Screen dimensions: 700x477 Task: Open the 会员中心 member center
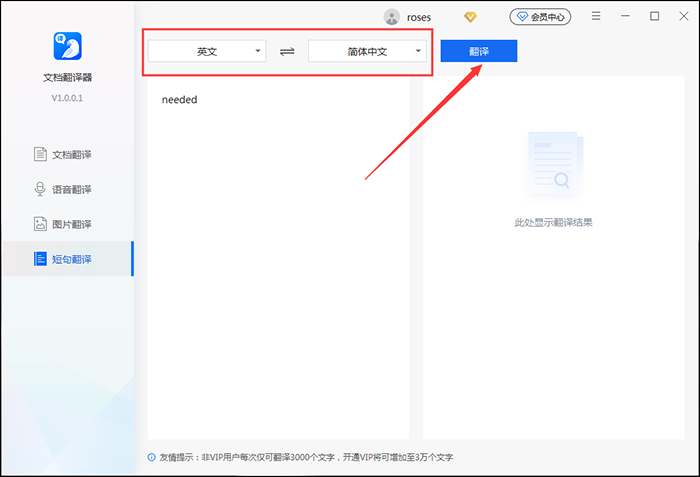coord(540,17)
